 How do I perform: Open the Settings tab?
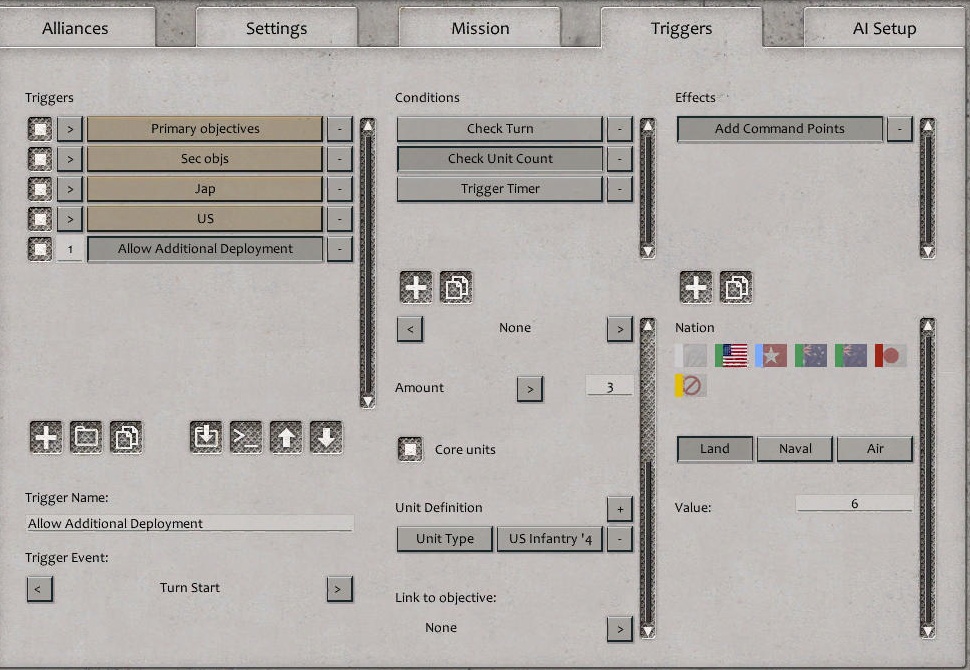coord(277,28)
